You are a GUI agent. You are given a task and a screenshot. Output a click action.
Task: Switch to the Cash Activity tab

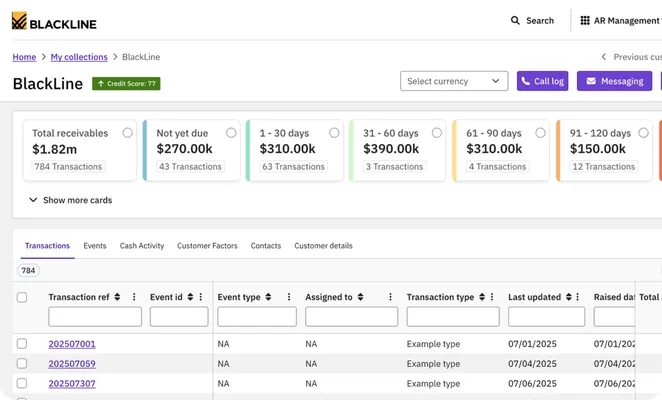pos(142,246)
